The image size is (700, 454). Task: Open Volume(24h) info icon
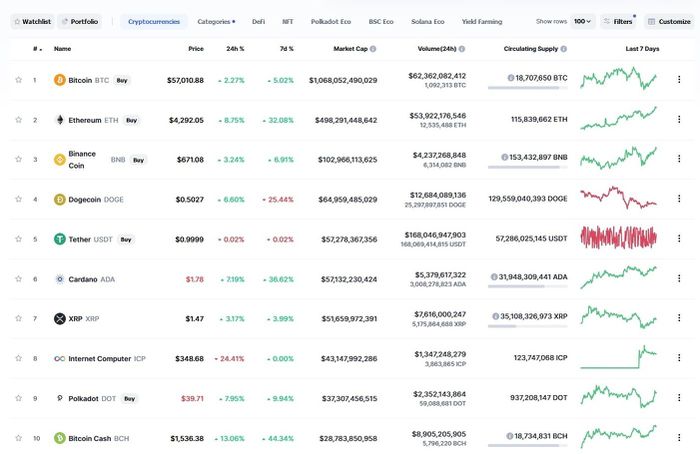(462, 49)
